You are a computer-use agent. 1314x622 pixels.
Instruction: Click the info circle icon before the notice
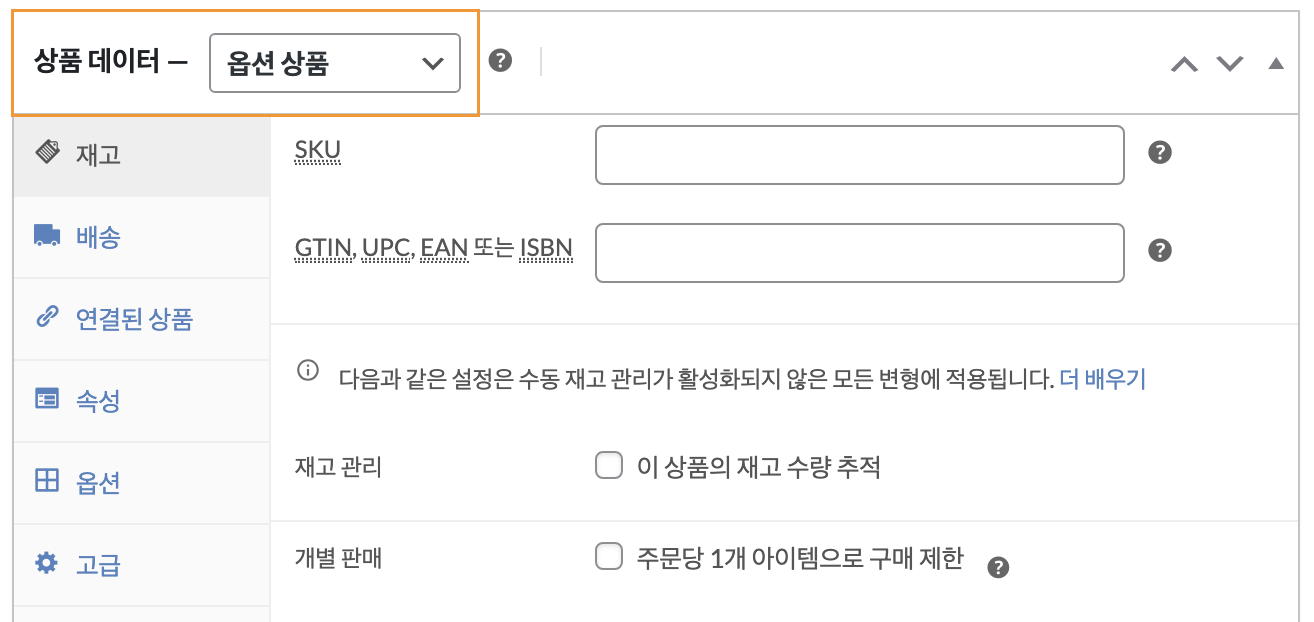(x=308, y=372)
